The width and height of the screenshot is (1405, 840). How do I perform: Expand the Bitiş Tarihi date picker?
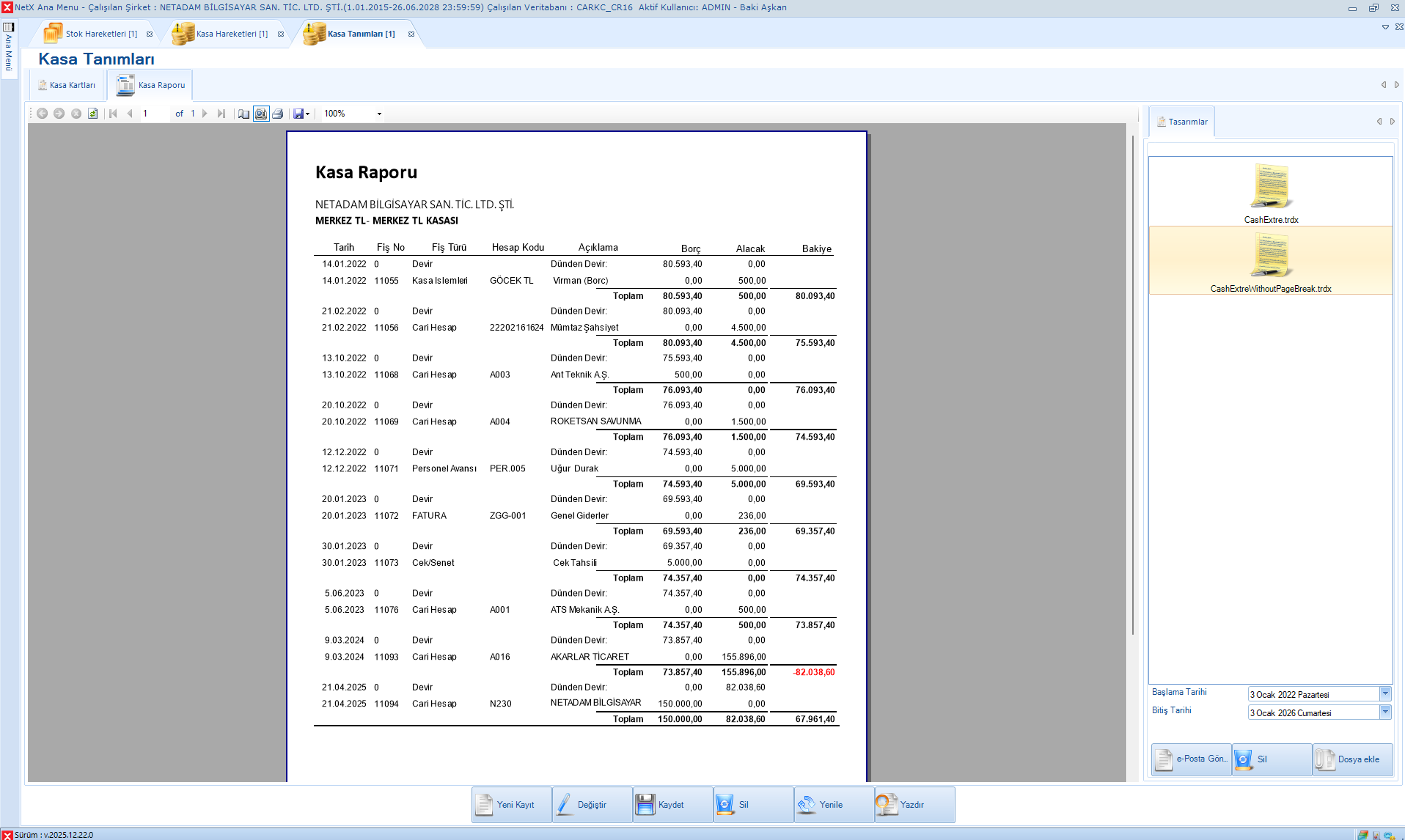pos(1384,712)
